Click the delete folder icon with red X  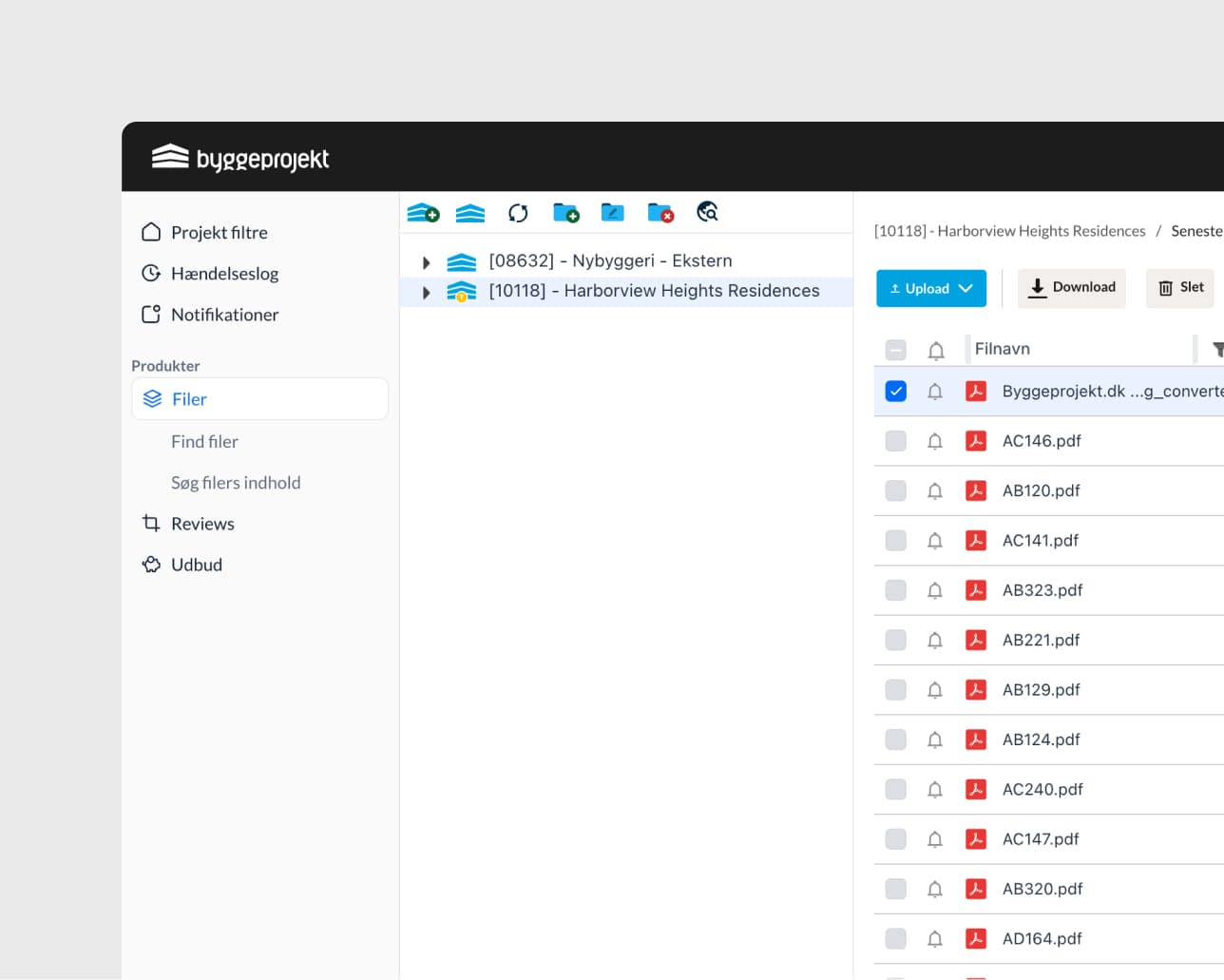click(x=660, y=213)
